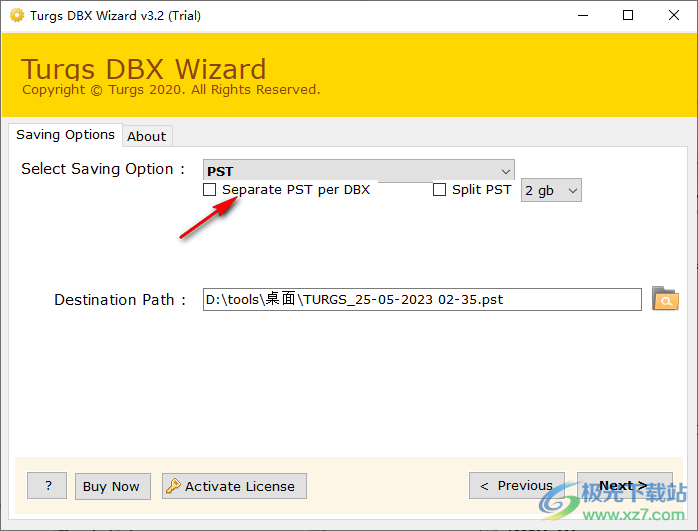Open the 2 gb split size dropdown
This screenshot has width=698, height=531.
point(551,191)
